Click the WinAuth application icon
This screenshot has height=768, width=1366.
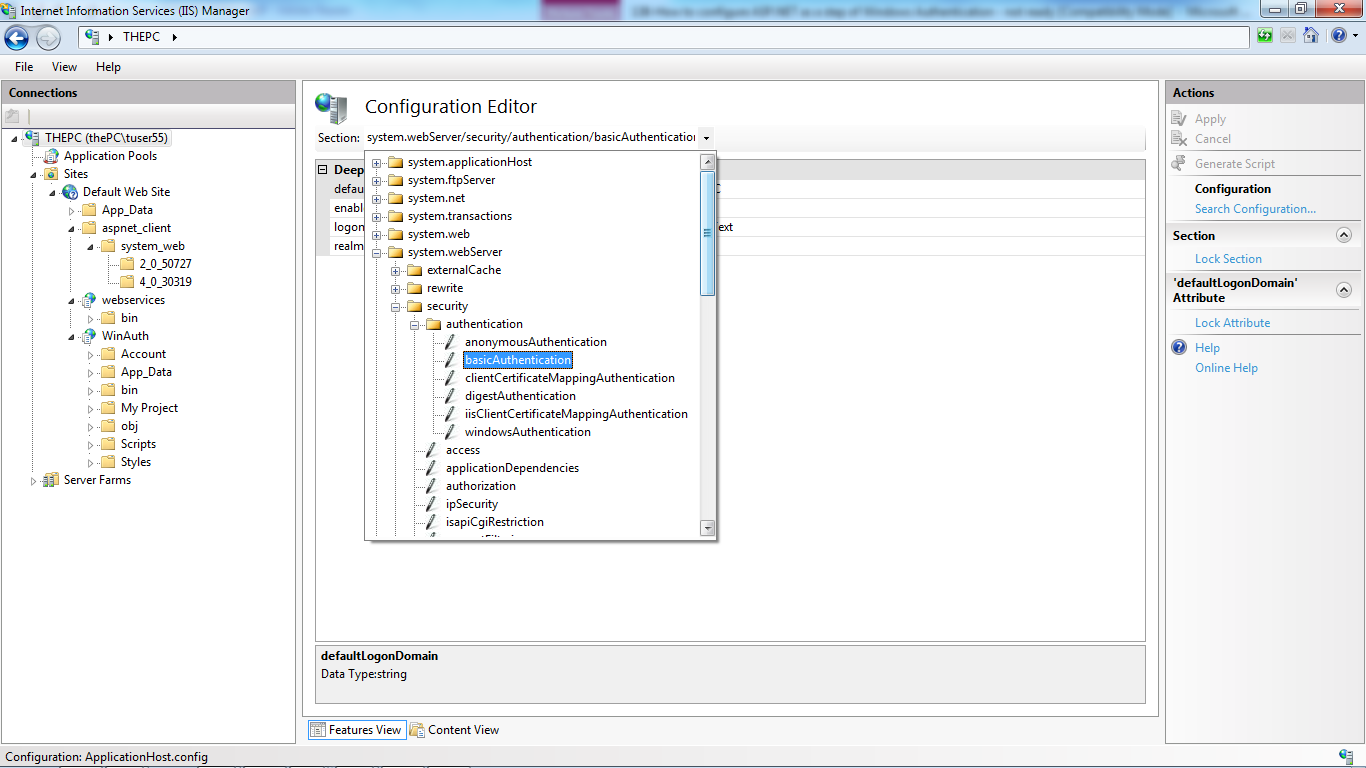[x=89, y=336]
